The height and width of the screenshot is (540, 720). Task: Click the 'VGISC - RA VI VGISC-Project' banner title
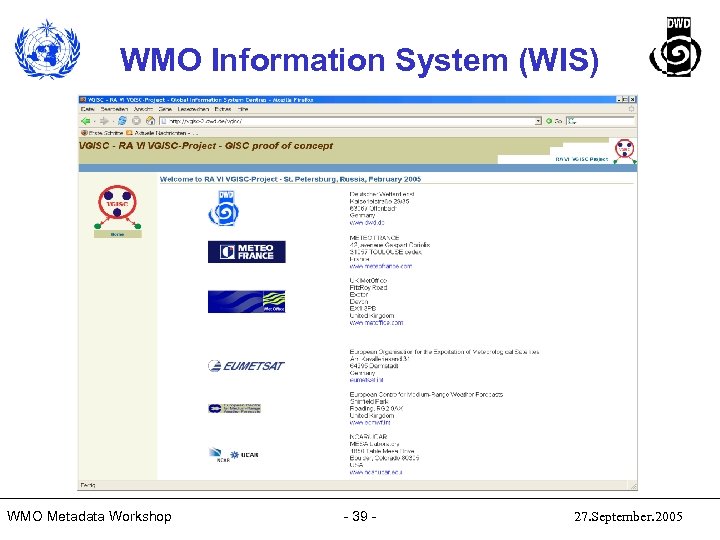206,146
